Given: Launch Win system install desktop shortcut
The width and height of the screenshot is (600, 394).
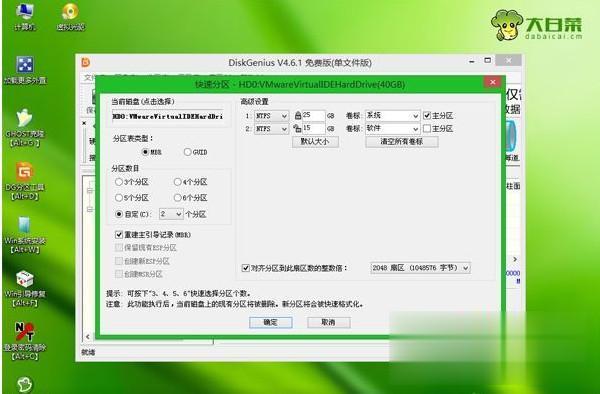Looking at the screenshot, I should [x=25, y=234].
